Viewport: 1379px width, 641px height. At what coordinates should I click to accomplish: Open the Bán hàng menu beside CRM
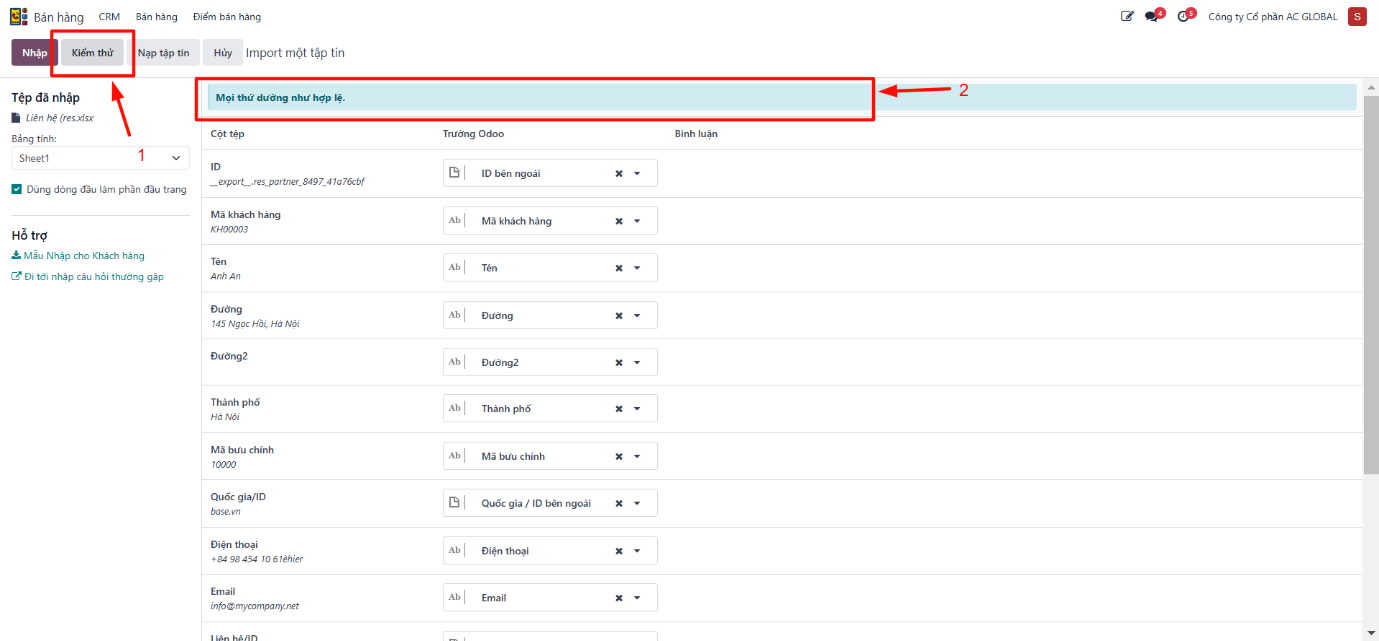pyautogui.click(x=157, y=17)
